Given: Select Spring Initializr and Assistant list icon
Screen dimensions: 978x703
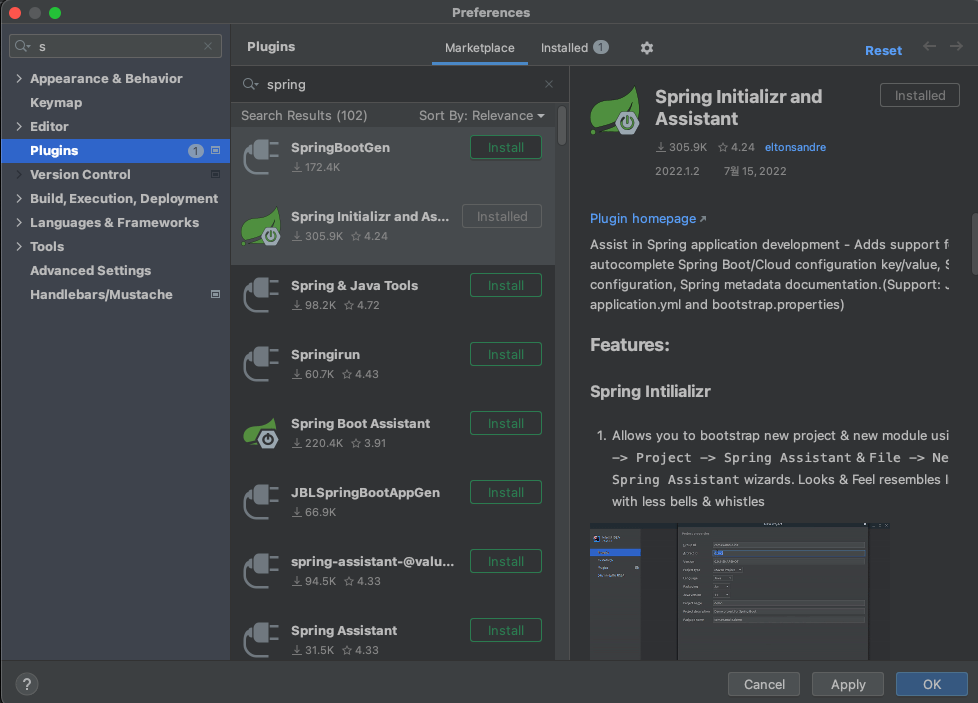Looking at the screenshot, I should point(261,226).
